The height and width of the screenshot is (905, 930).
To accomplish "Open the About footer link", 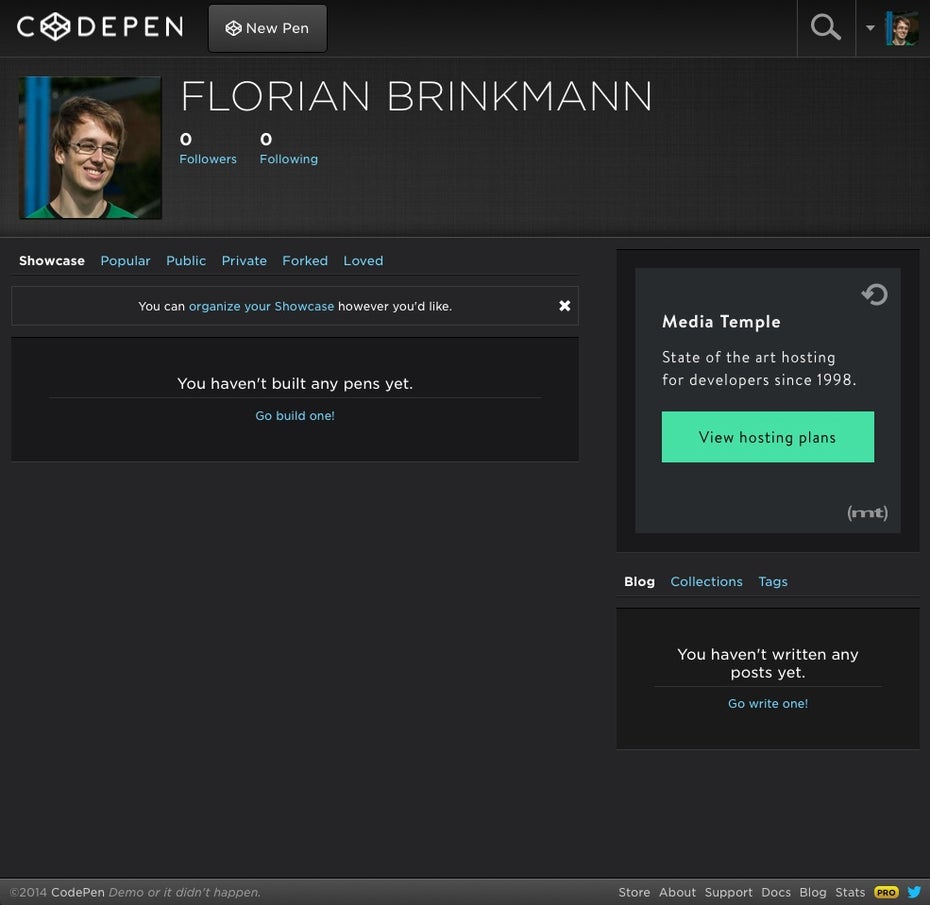I will pyautogui.click(x=677, y=892).
